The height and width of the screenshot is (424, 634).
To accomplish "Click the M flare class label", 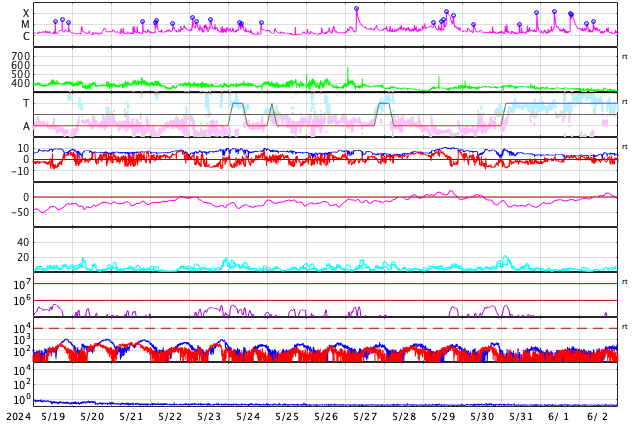I will click(26, 25).
